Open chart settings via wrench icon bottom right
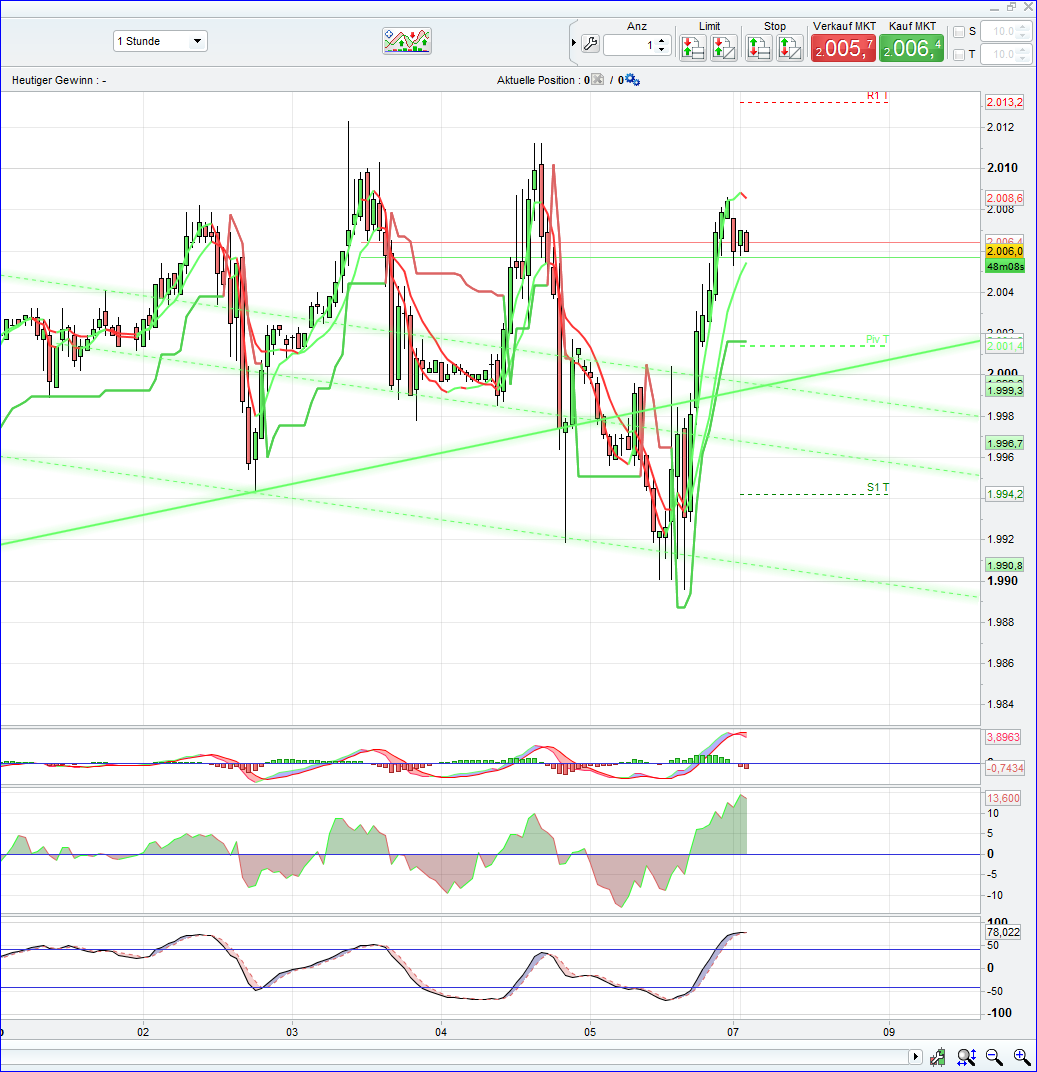 point(937,1057)
